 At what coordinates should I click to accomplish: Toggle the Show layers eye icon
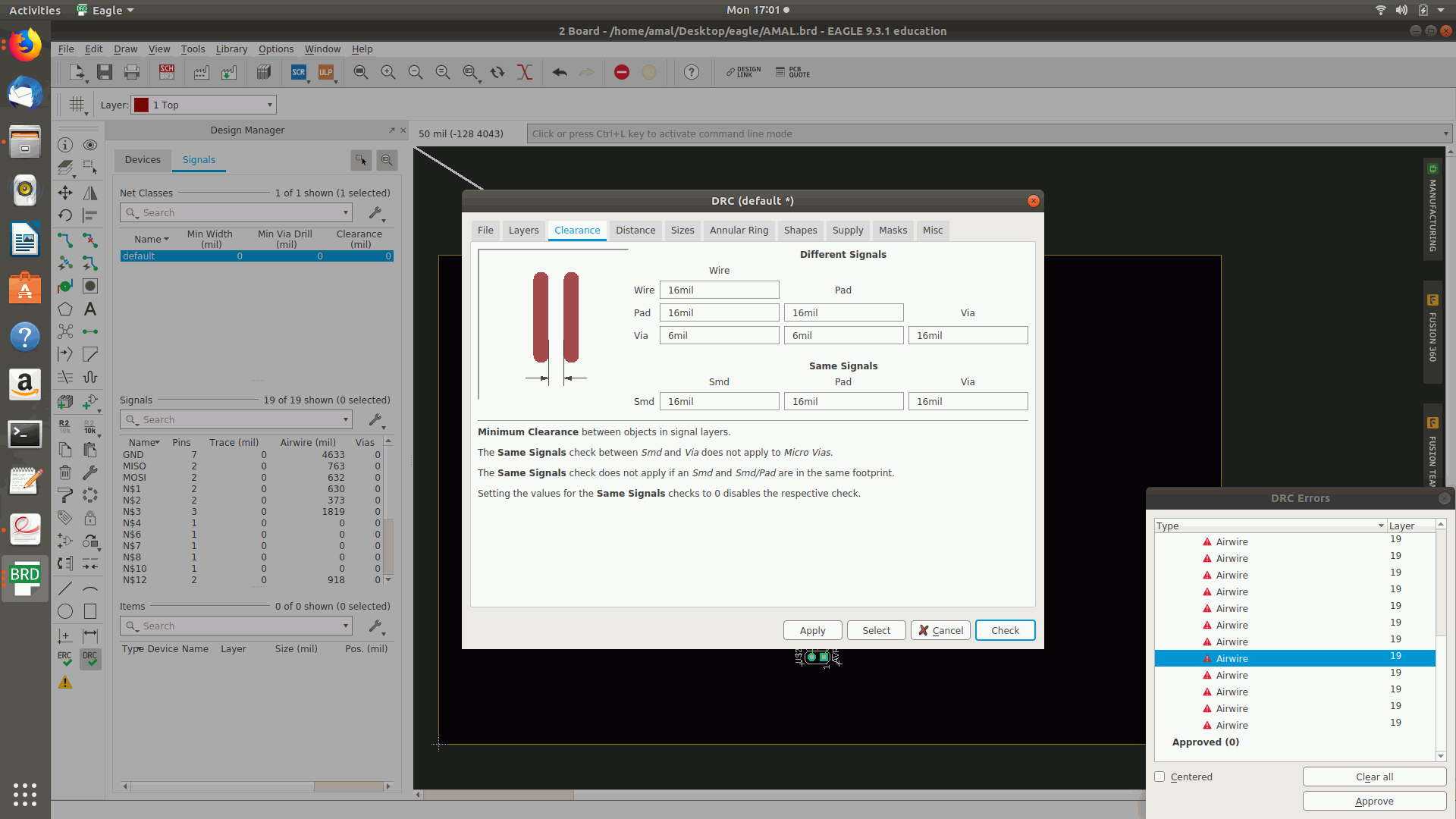[x=90, y=145]
